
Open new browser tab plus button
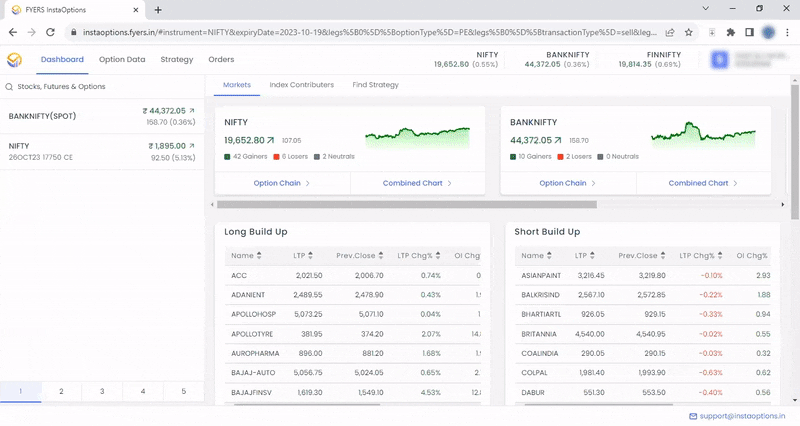click(x=158, y=10)
